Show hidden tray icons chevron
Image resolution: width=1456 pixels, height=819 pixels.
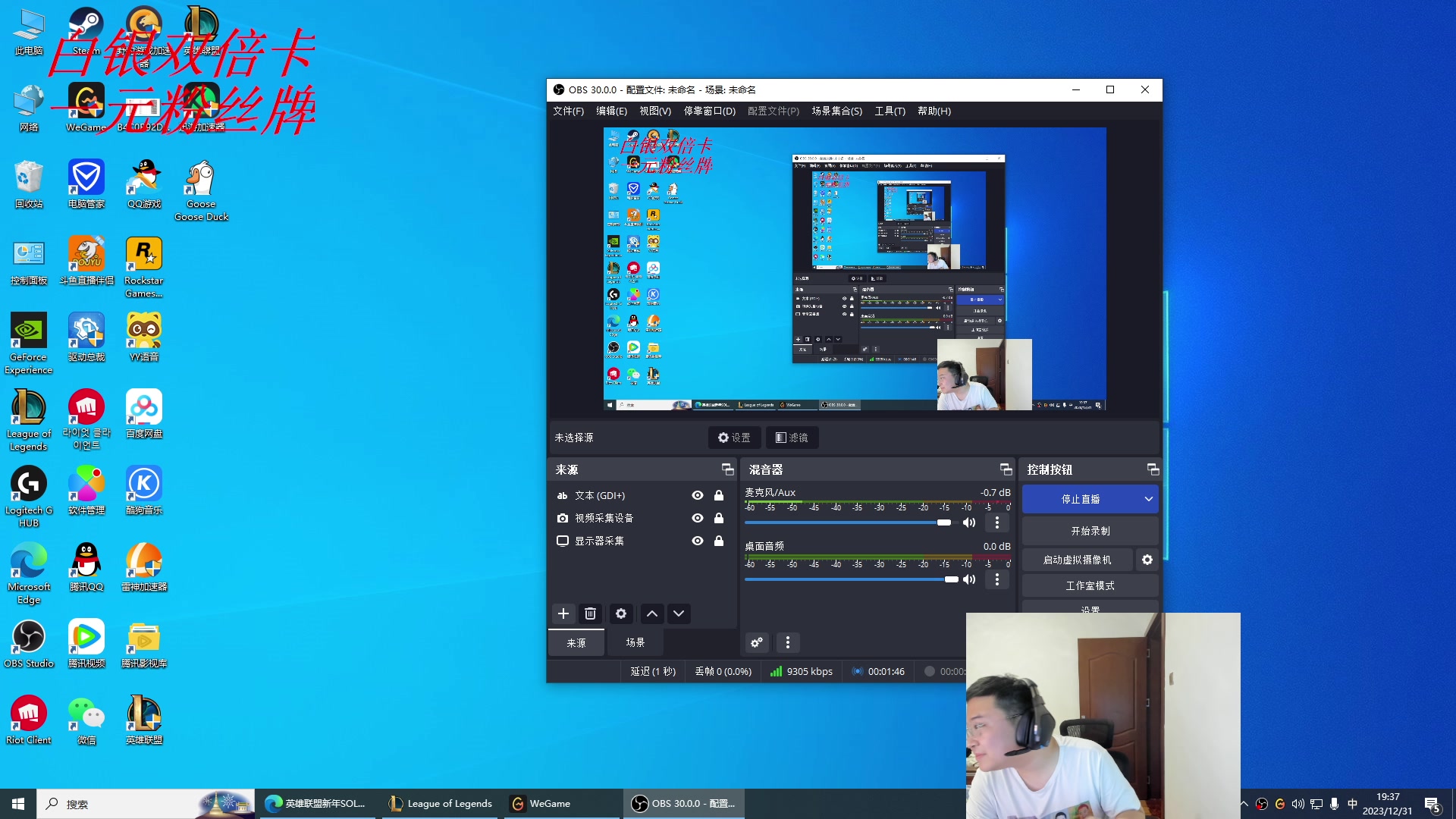(1244, 804)
